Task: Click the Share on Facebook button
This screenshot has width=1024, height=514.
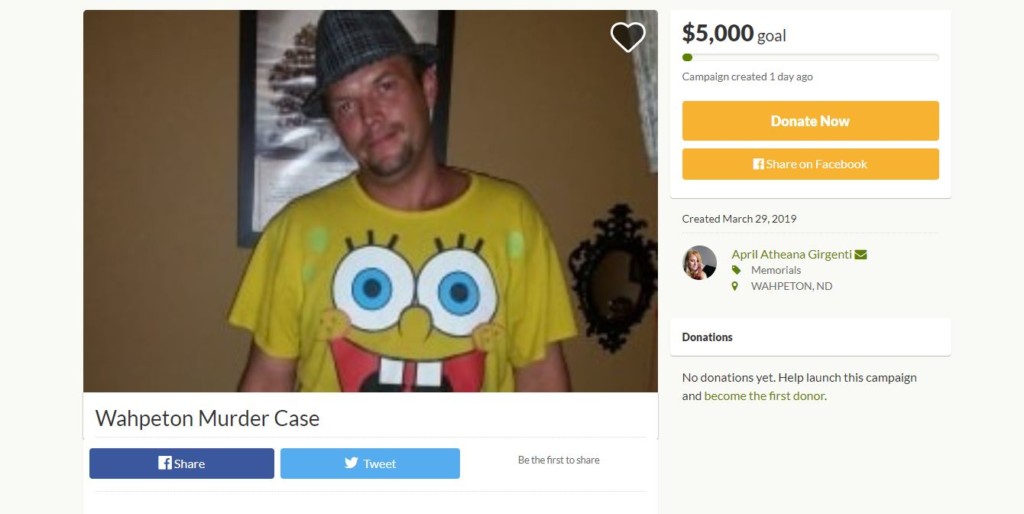Action: click(x=810, y=164)
